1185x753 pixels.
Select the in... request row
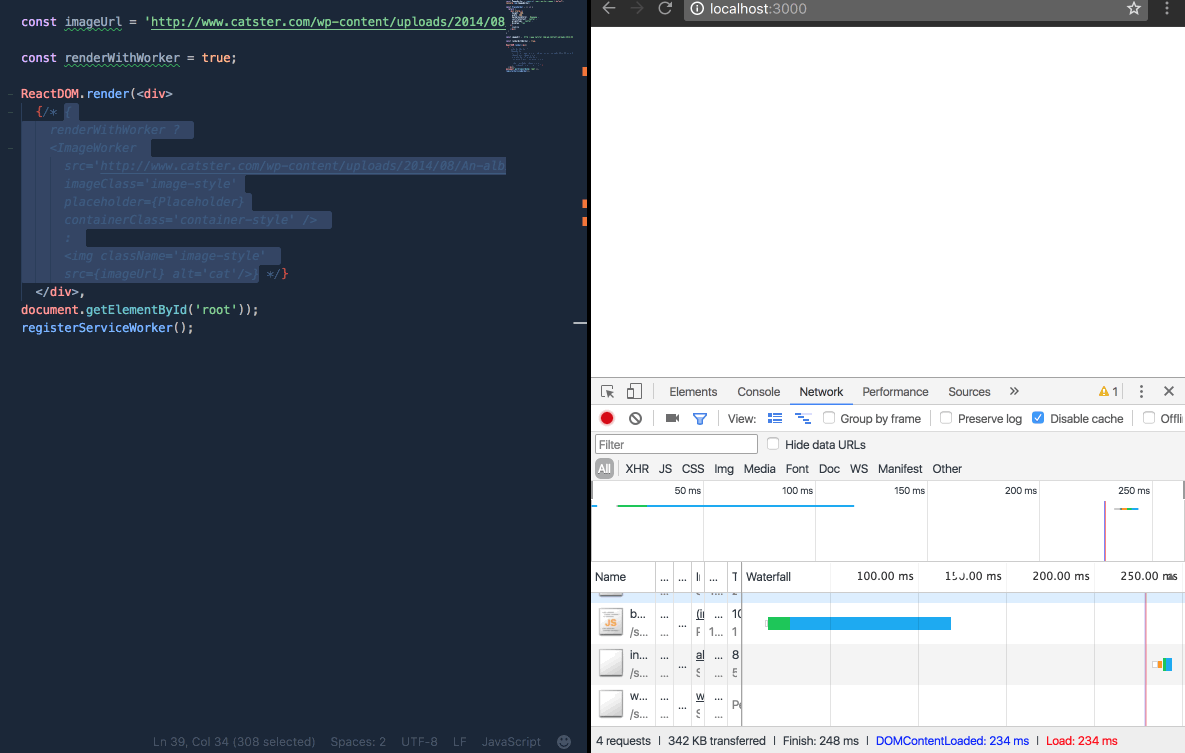[x=888, y=664]
